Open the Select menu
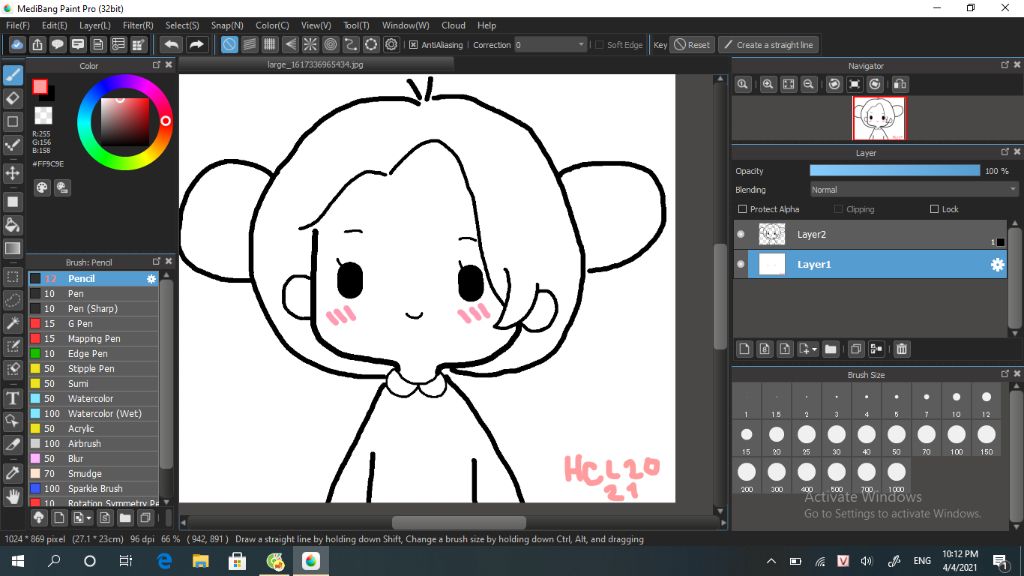Screen dimensions: 1024x576 coord(182,25)
